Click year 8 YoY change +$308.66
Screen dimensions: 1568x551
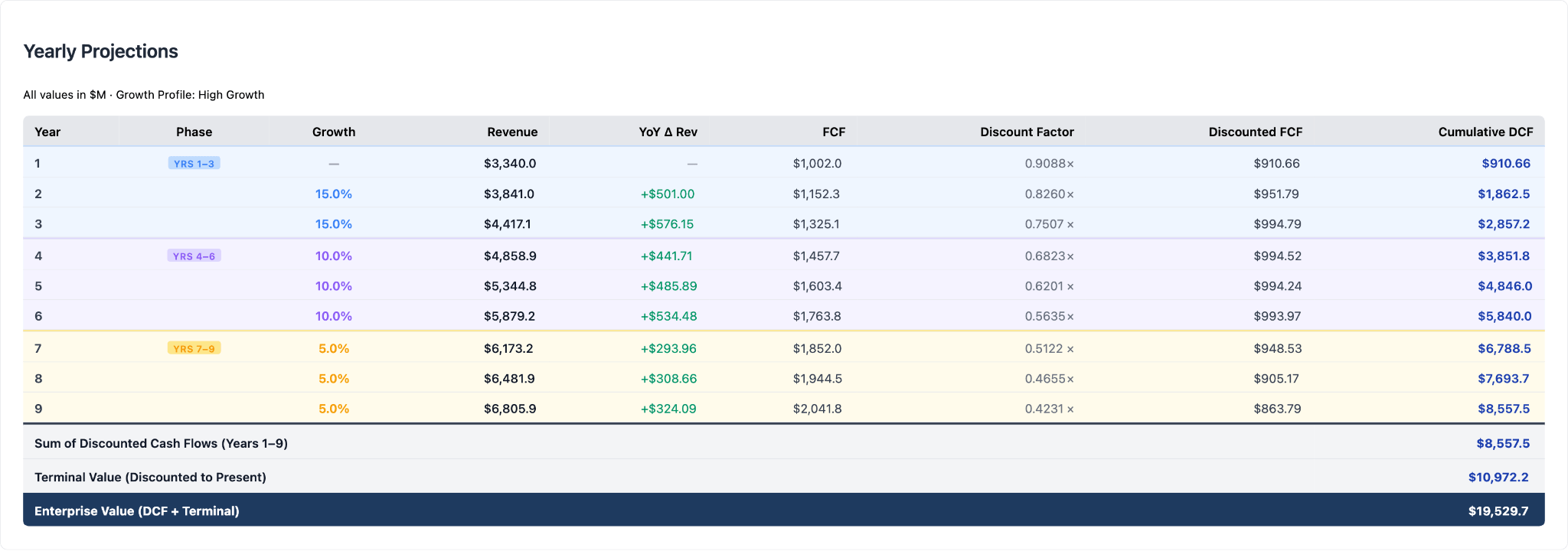pyautogui.click(x=668, y=378)
